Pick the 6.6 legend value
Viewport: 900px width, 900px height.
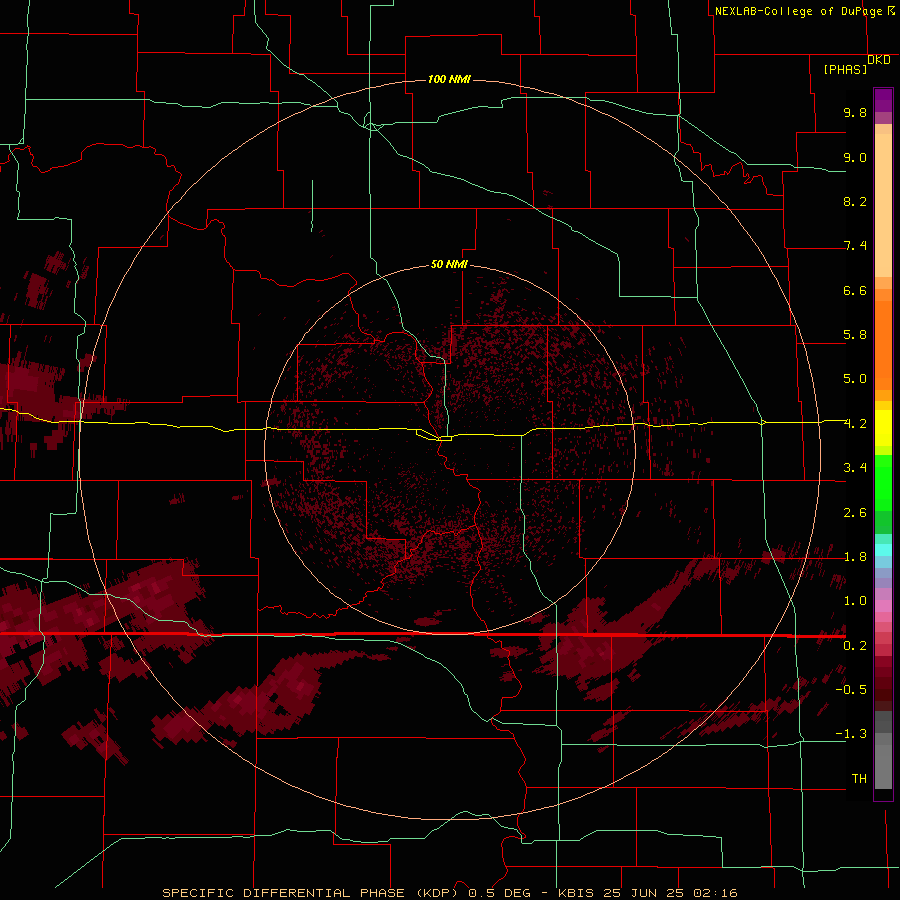coord(855,290)
